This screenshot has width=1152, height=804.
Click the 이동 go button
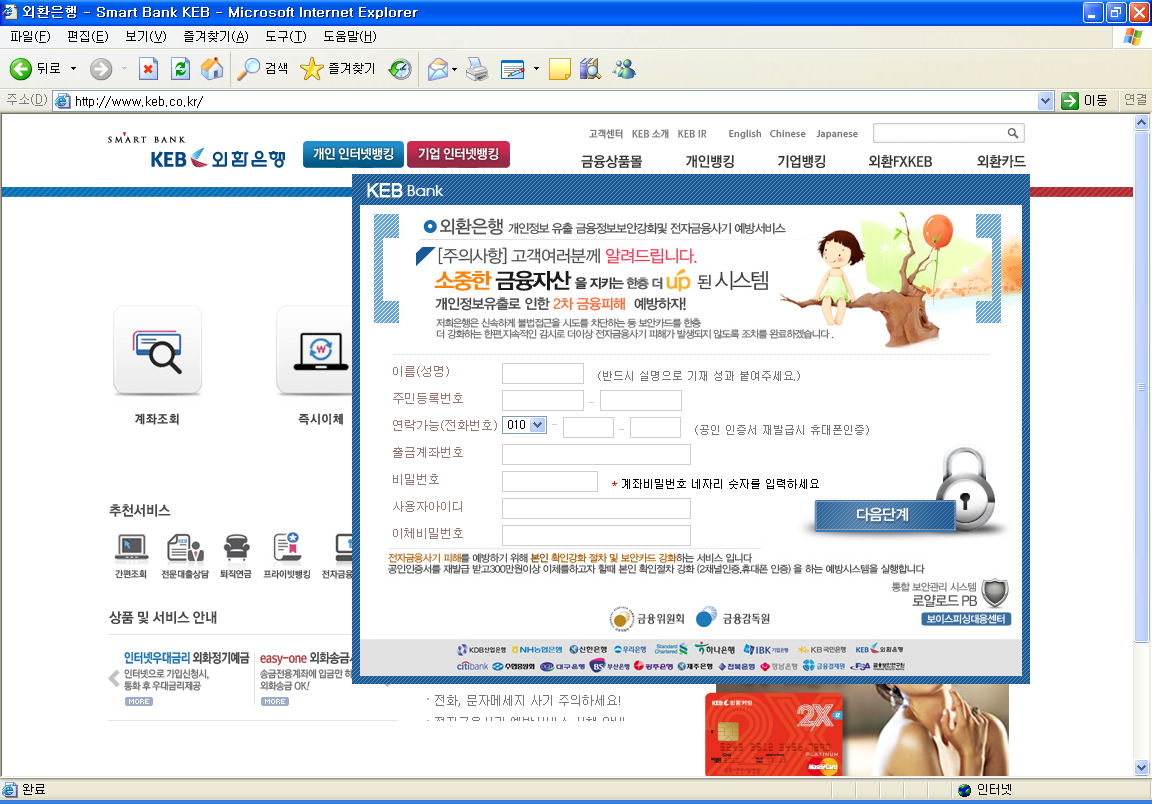(x=1085, y=101)
